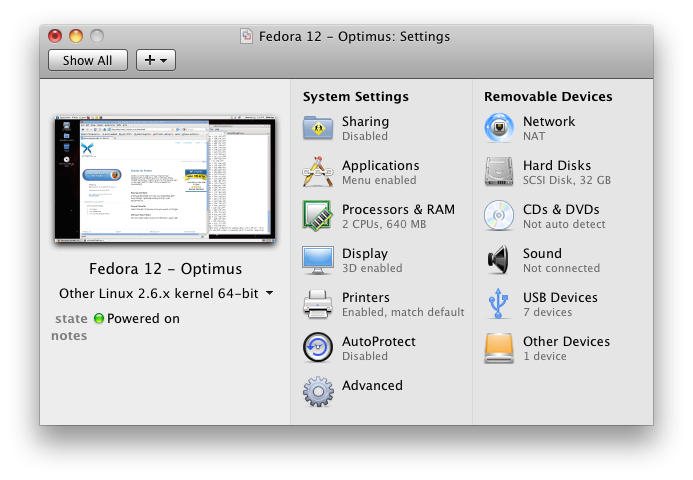Open the guest OS type dropdown

[x=166, y=293]
